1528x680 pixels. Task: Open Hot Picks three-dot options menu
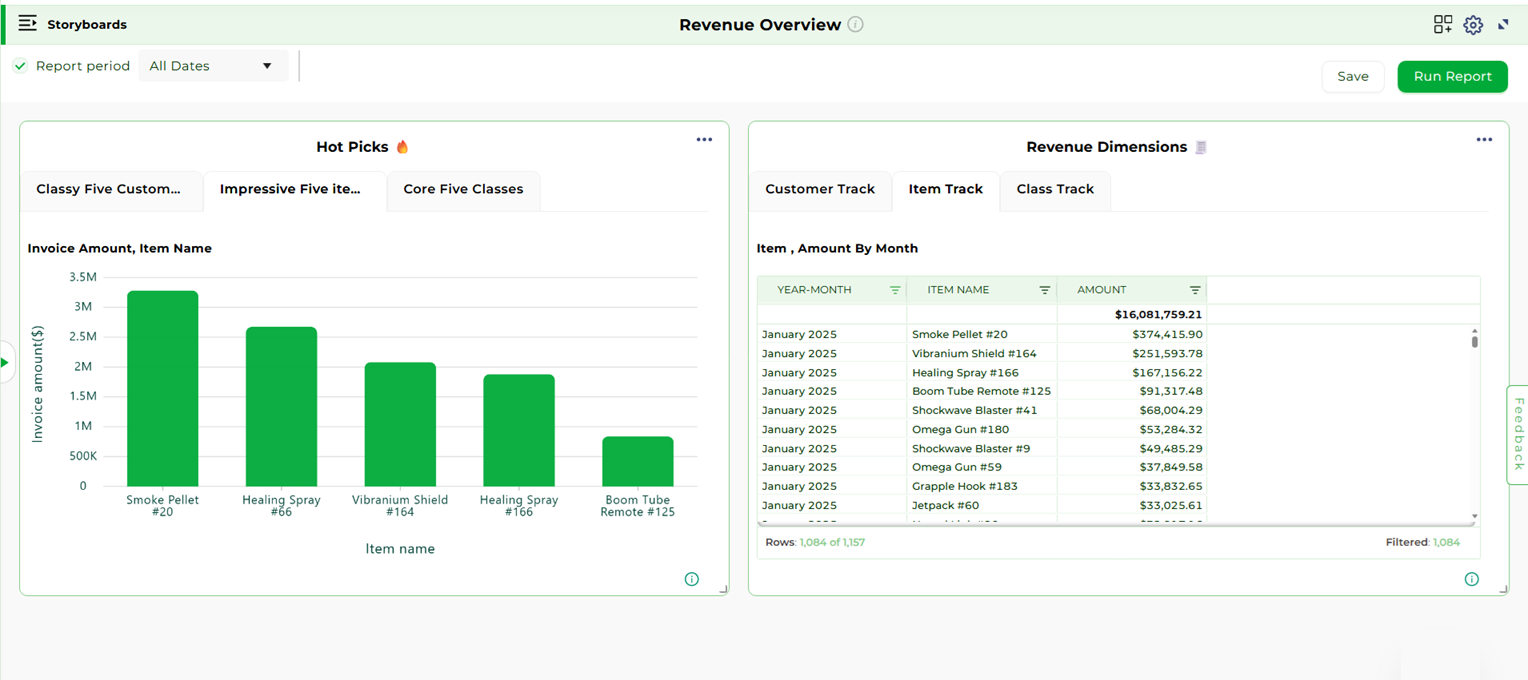[704, 140]
